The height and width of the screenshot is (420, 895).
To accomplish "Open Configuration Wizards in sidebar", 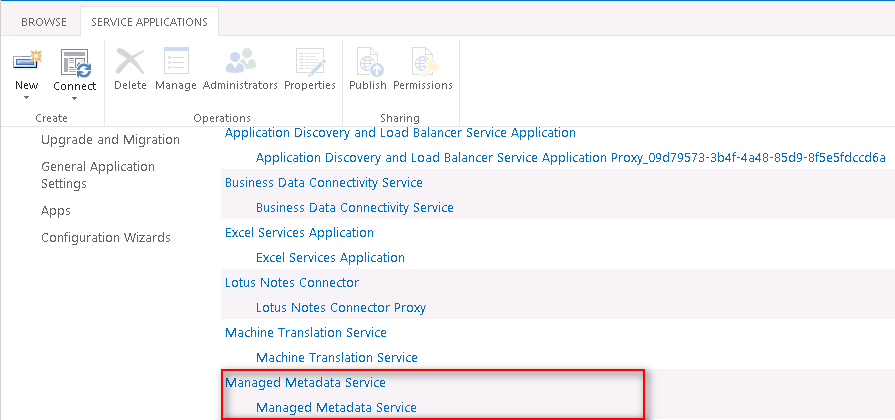I will tap(106, 238).
